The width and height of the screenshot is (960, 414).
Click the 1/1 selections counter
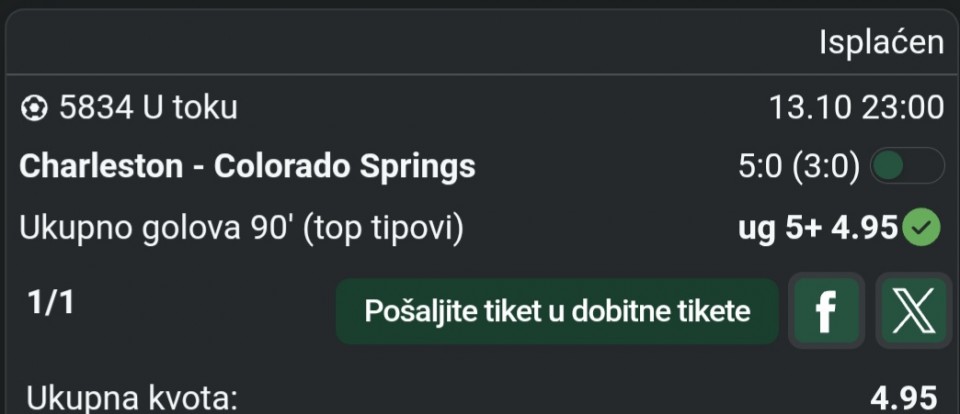[51, 304]
